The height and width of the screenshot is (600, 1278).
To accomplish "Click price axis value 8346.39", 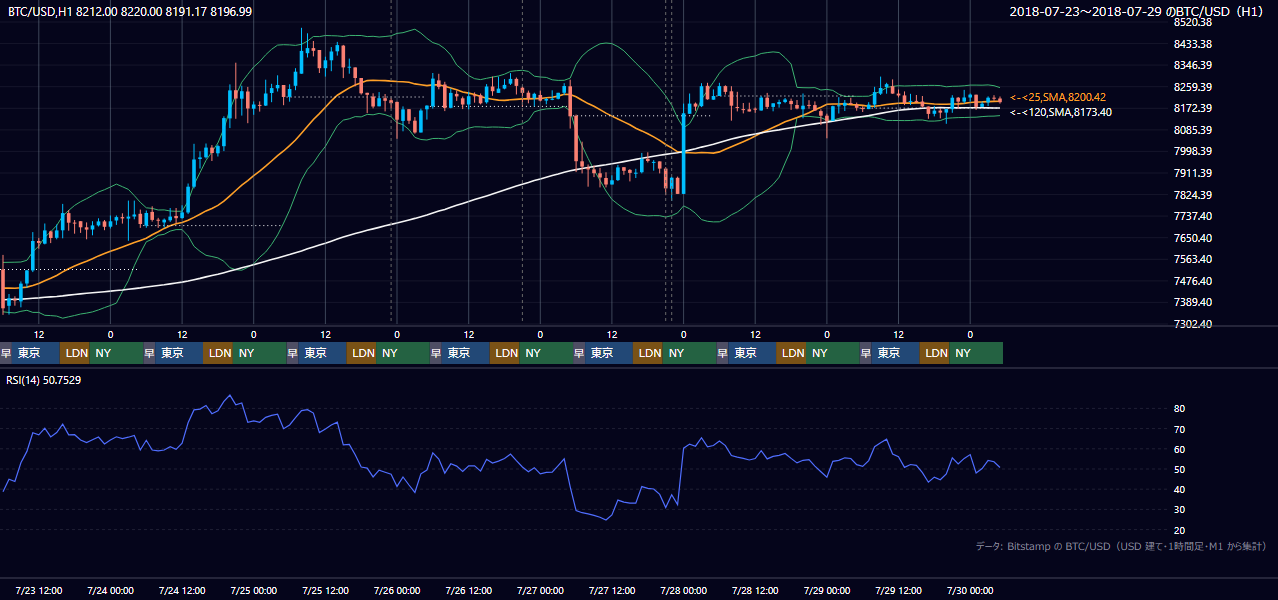I will pyautogui.click(x=1193, y=65).
